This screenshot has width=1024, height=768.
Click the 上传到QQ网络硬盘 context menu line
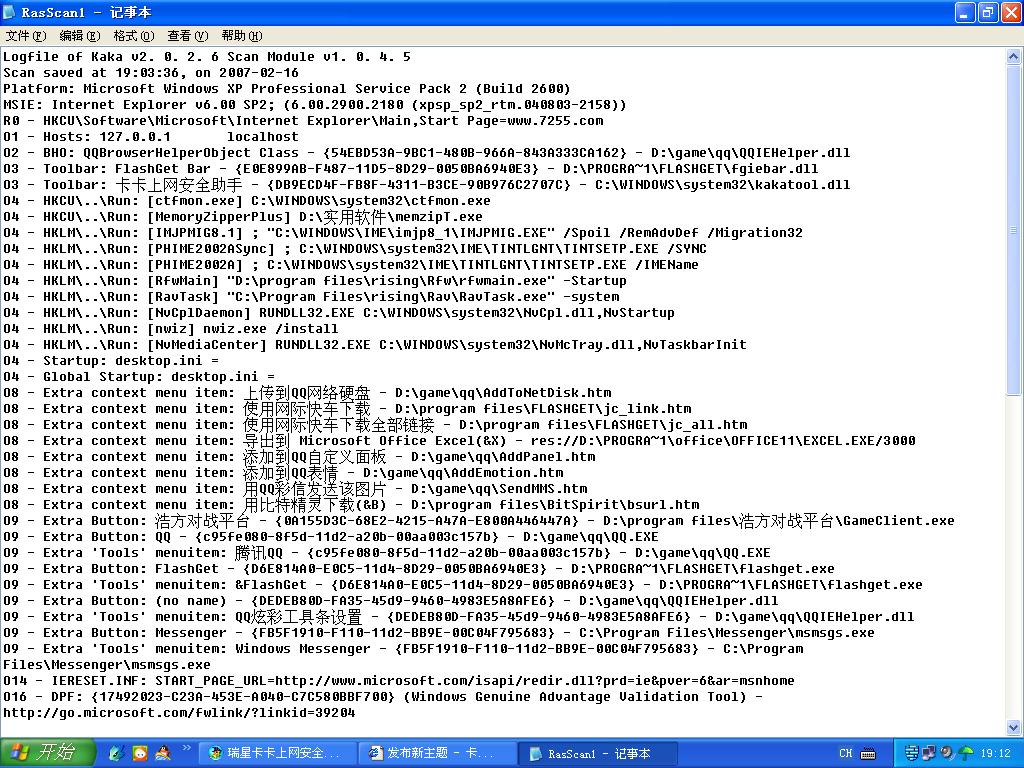307,392
